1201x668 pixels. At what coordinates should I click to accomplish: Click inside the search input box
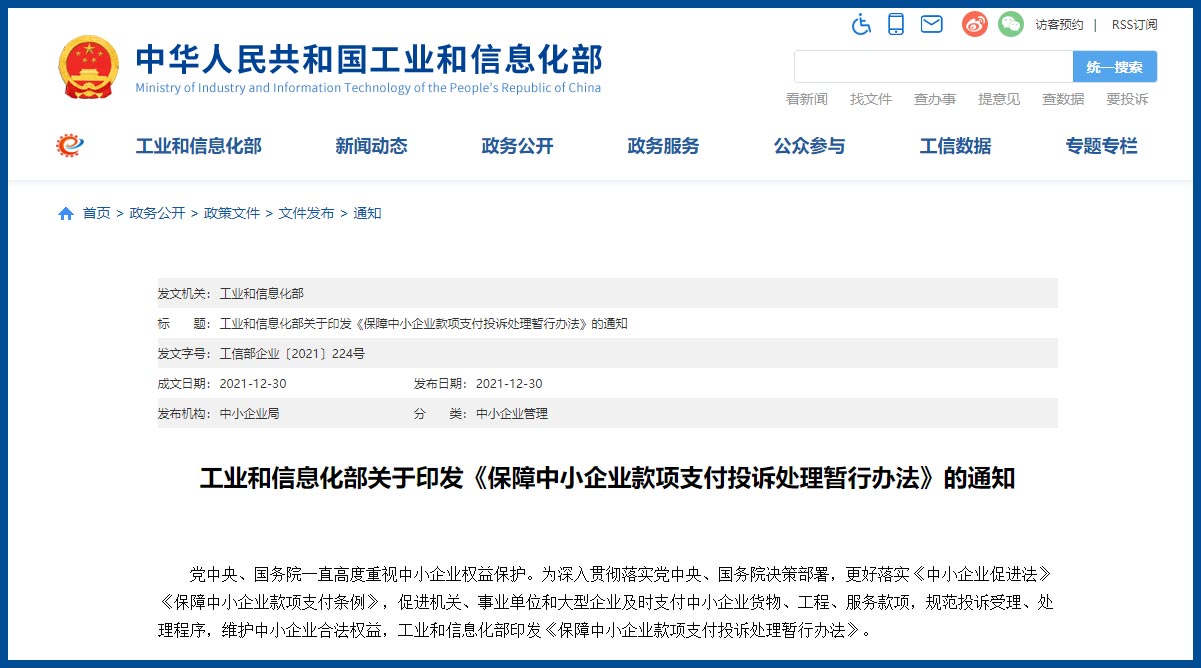coord(930,66)
